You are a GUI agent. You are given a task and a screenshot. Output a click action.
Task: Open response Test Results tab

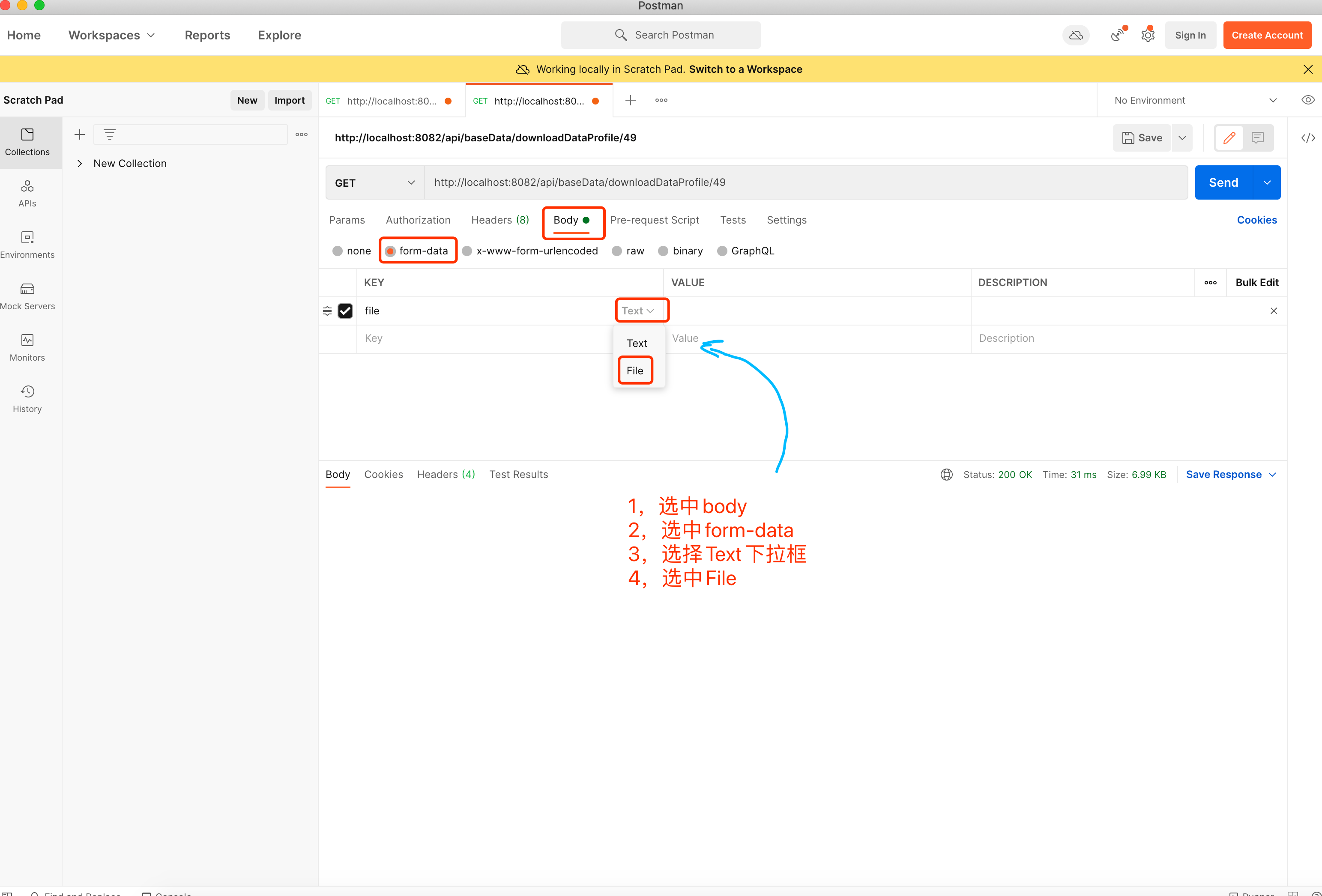coord(519,475)
